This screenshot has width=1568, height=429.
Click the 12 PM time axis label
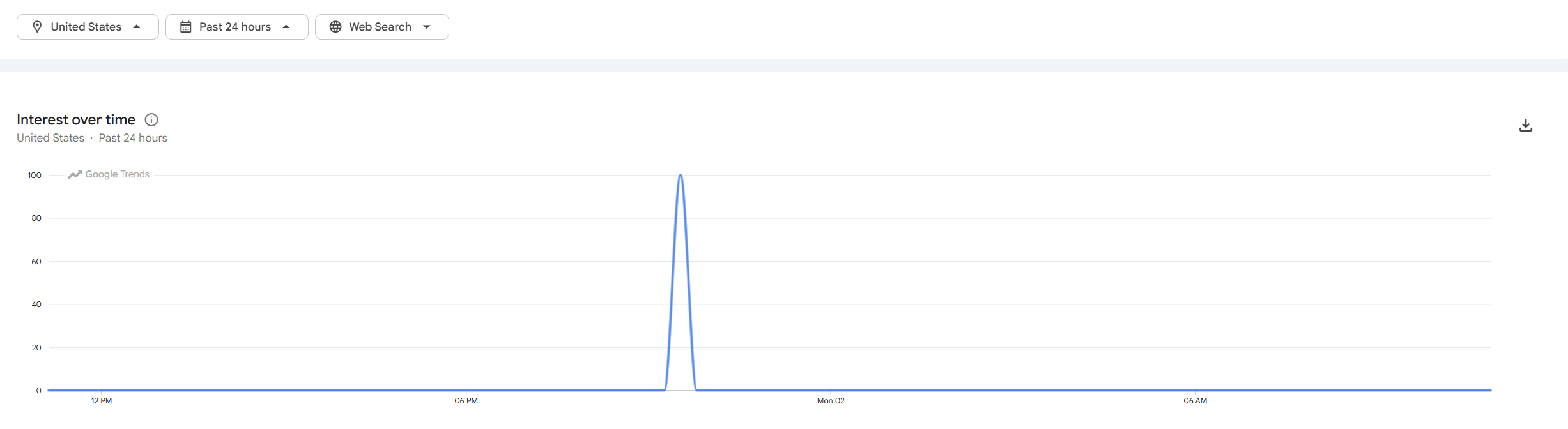pyautogui.click(x=102, y=401)
